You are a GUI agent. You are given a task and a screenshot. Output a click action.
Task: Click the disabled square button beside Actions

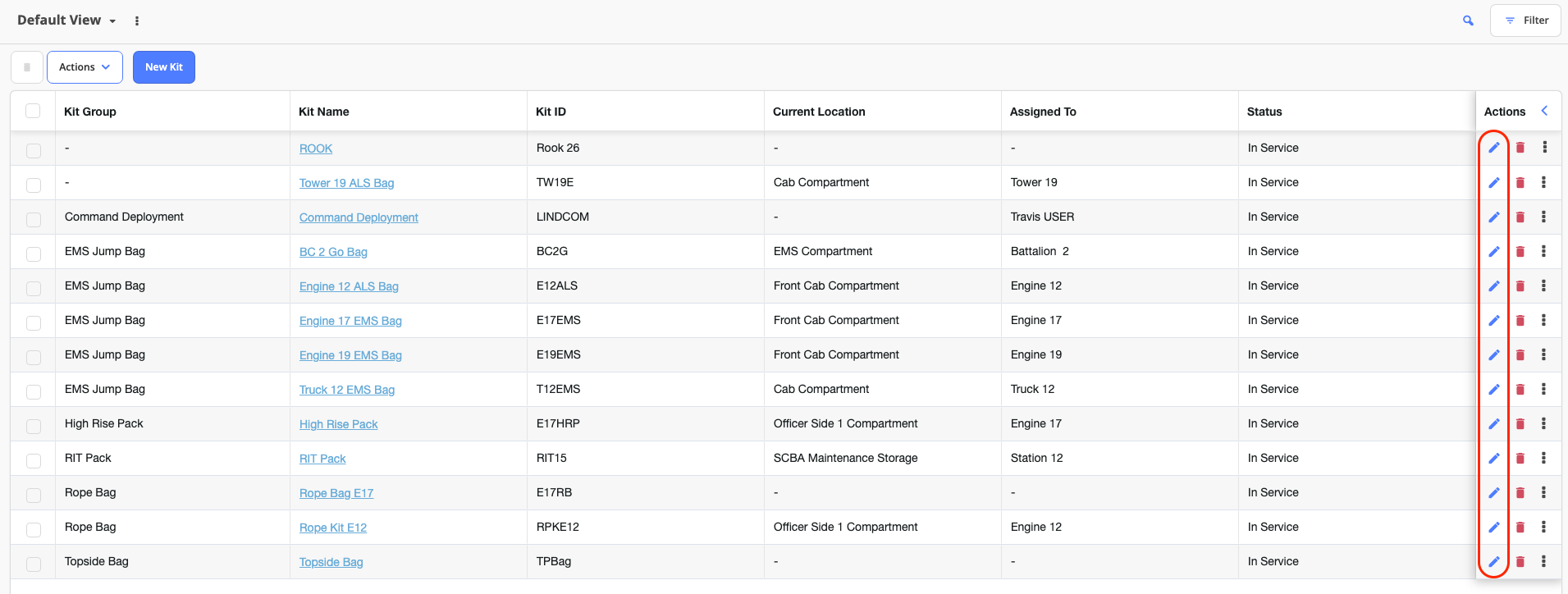(x=27, y=67)
